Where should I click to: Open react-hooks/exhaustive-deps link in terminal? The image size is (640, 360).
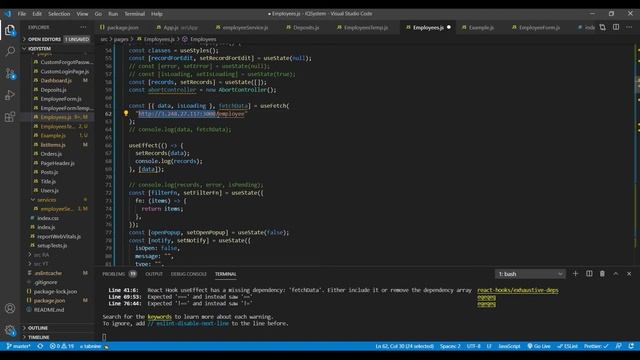click(518, 290)
